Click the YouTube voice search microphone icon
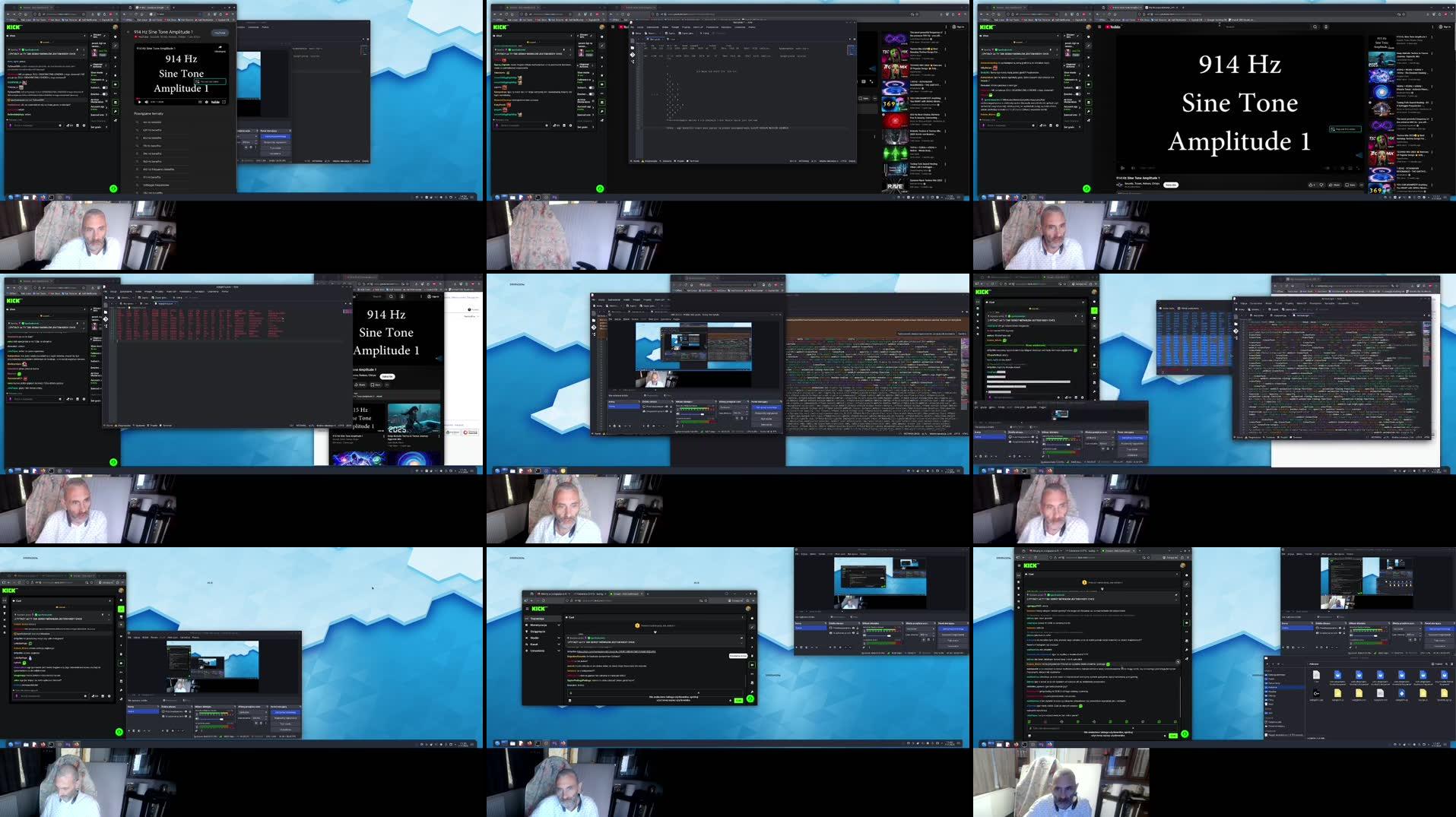The width and height of the screenshot is (1456, 817). 1327,27
